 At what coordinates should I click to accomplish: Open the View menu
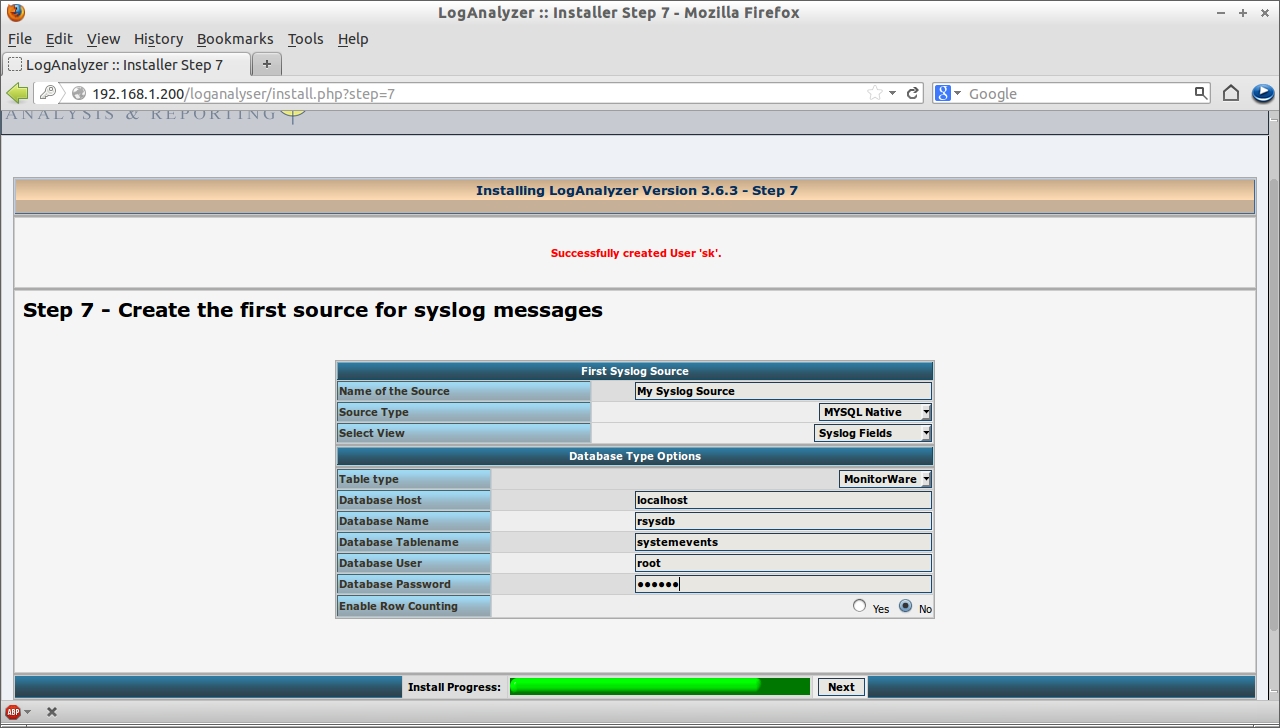tap(103, 39)
